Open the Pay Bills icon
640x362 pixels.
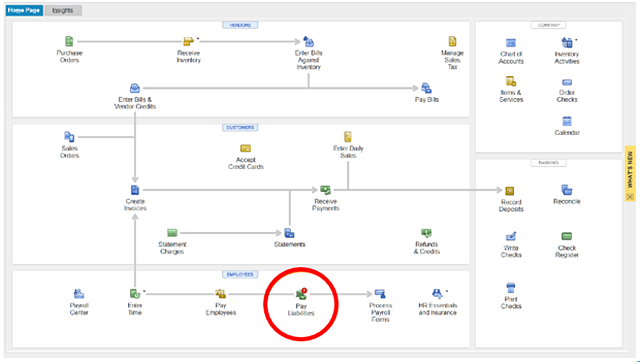tap(427, 88)
